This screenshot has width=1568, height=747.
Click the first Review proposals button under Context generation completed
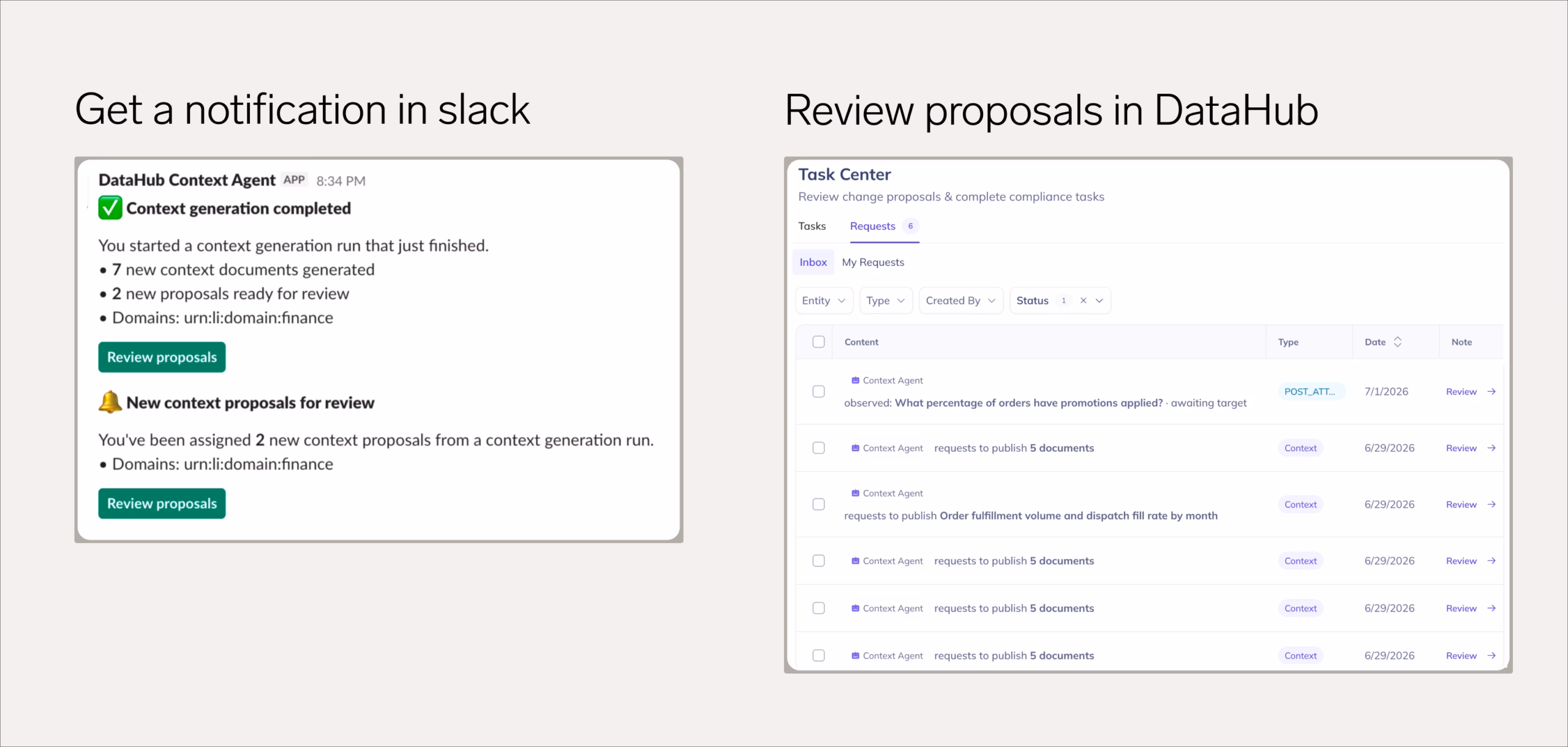pyautogui.click(x=162, y=357)
